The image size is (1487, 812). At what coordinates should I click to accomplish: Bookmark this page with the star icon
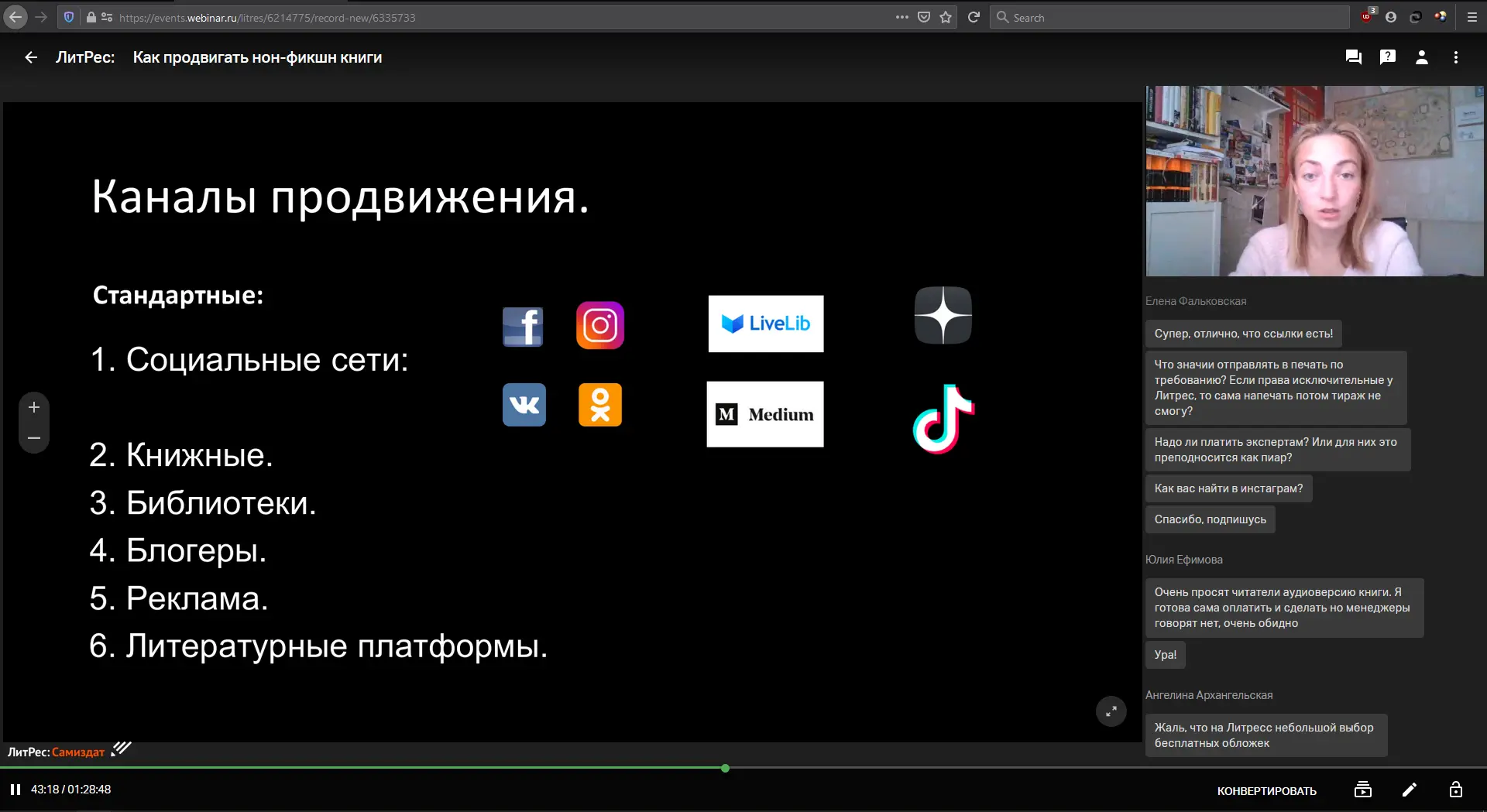click(946, 17)
